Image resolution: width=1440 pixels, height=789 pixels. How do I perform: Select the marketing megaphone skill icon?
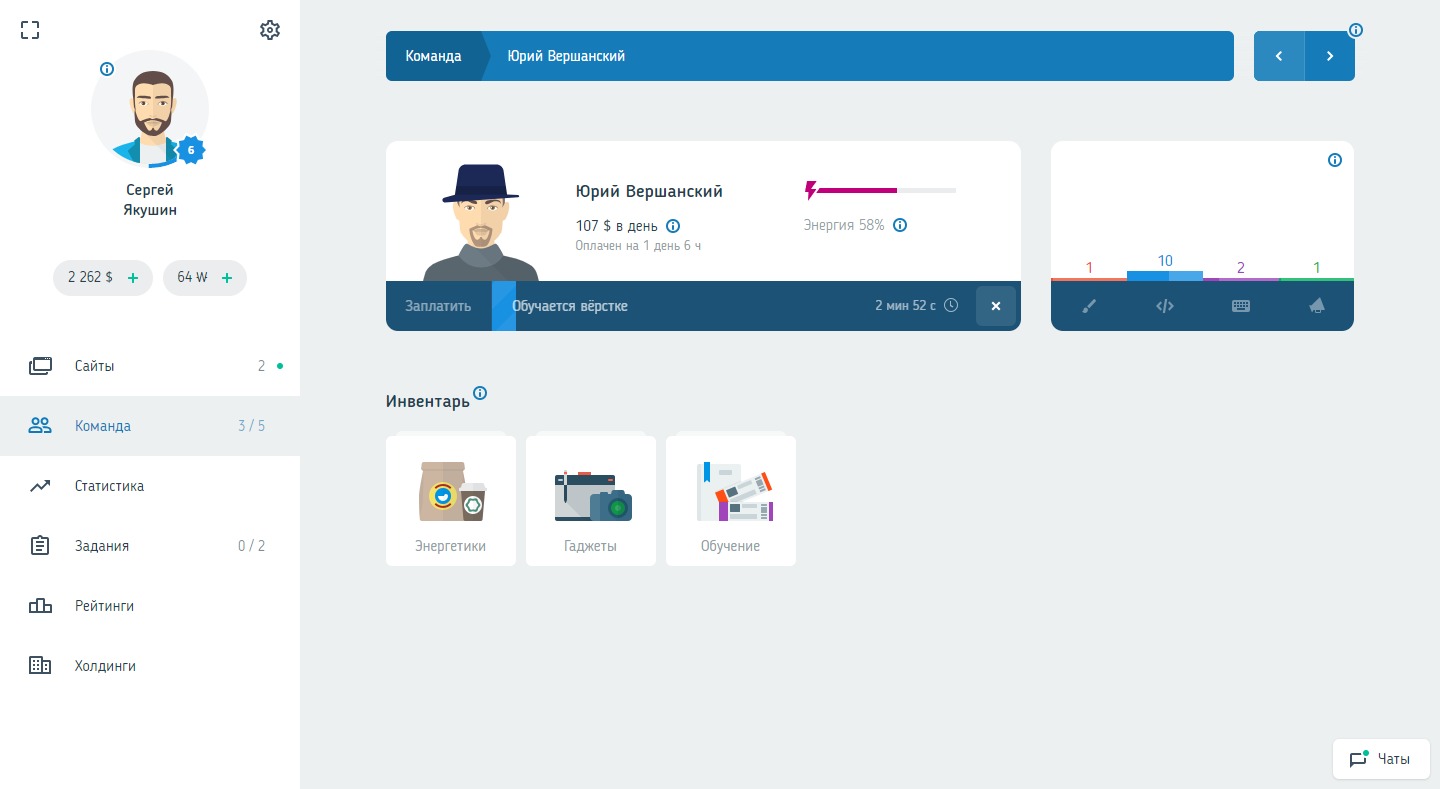(1317, 307)
